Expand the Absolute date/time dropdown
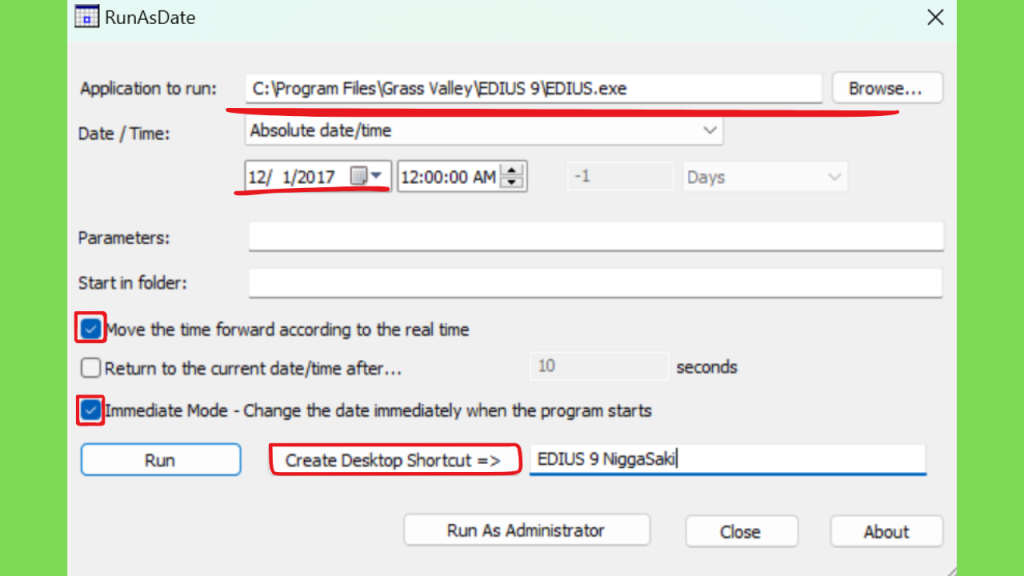The height and width of the screenshot is (576, 1024). pyautogui.click(x=484, y=131)
